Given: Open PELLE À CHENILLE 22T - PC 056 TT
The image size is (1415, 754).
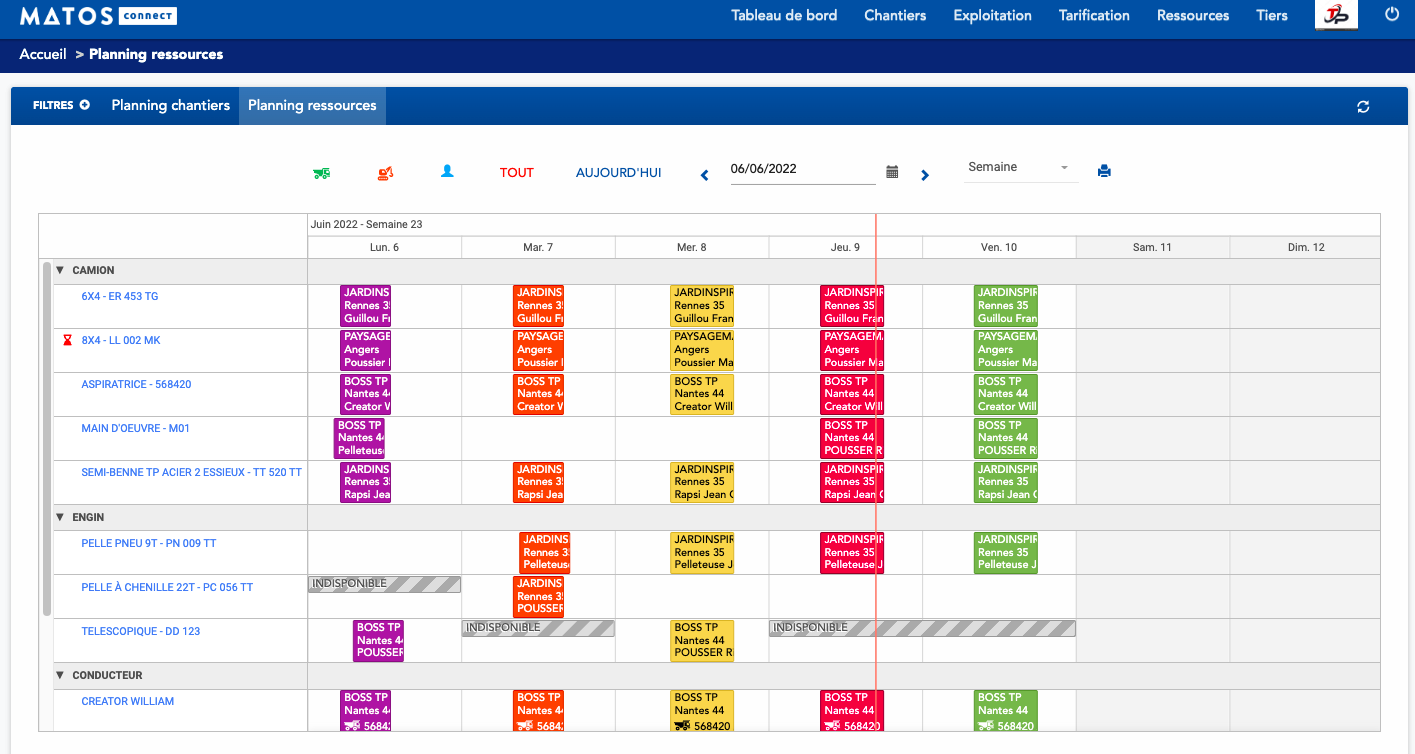Looking at the screenshot, I should [167, 587].
